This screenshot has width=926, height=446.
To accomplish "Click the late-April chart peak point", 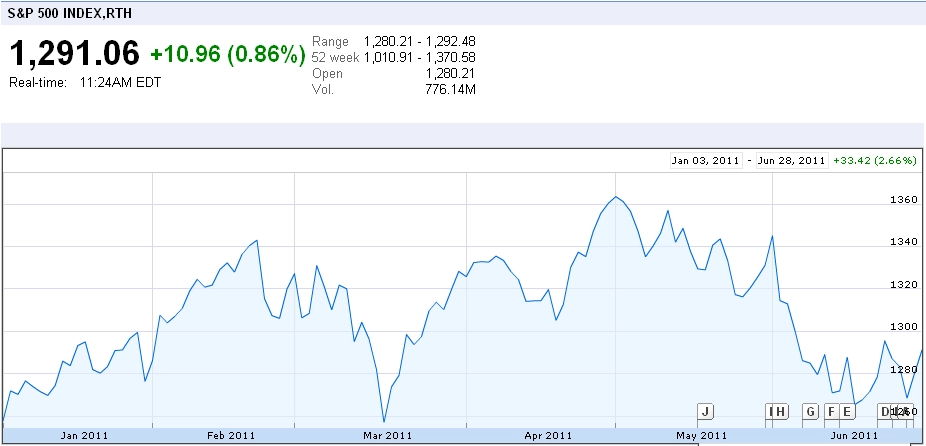I will 615,197.
